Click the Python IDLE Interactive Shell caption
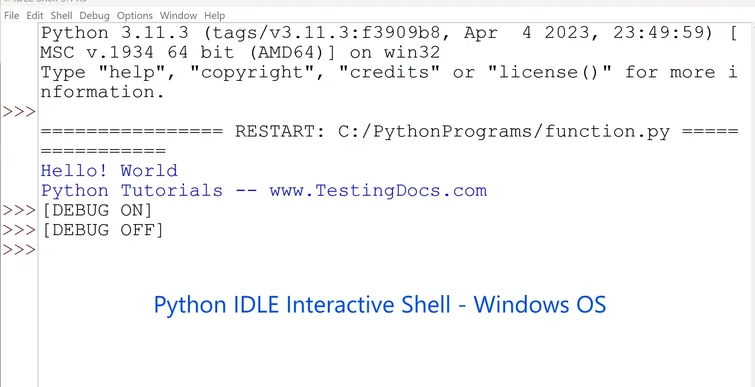 coord(379,305)
